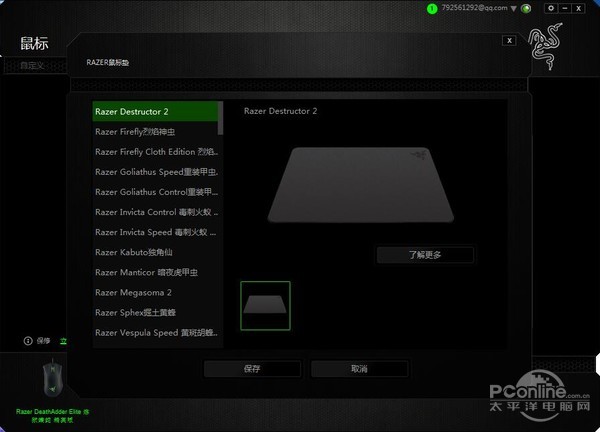
Task: Select Razer Kabuto mouse mat
Action: (155, 253)
